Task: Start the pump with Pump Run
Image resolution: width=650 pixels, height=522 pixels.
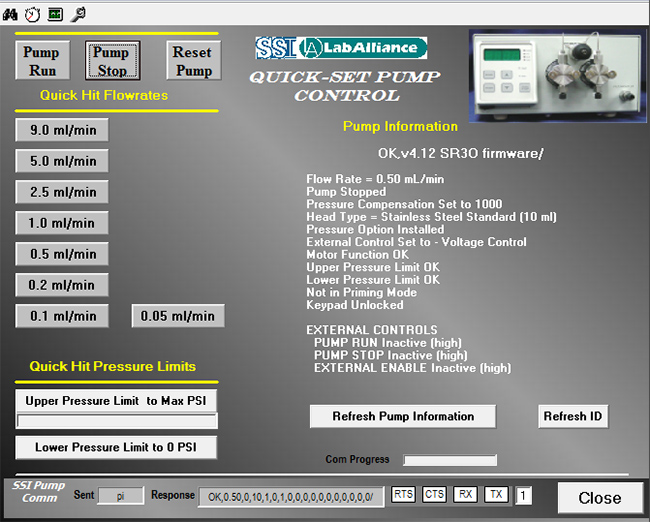Action: coord(42,61)
